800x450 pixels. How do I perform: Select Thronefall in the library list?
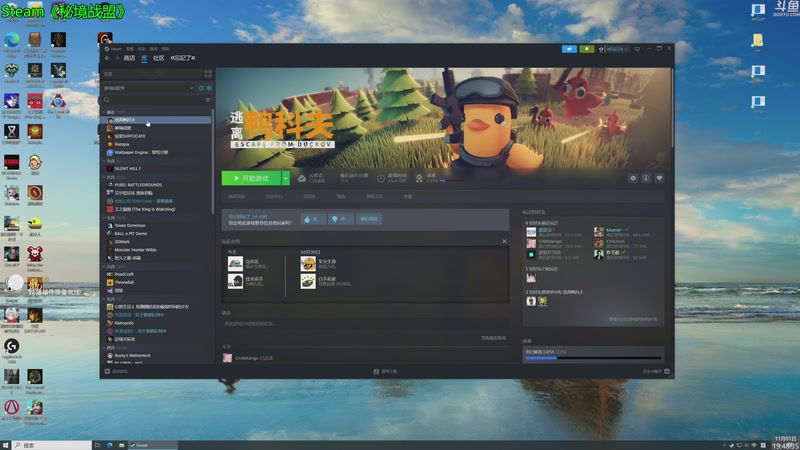[x=156, y=282]
